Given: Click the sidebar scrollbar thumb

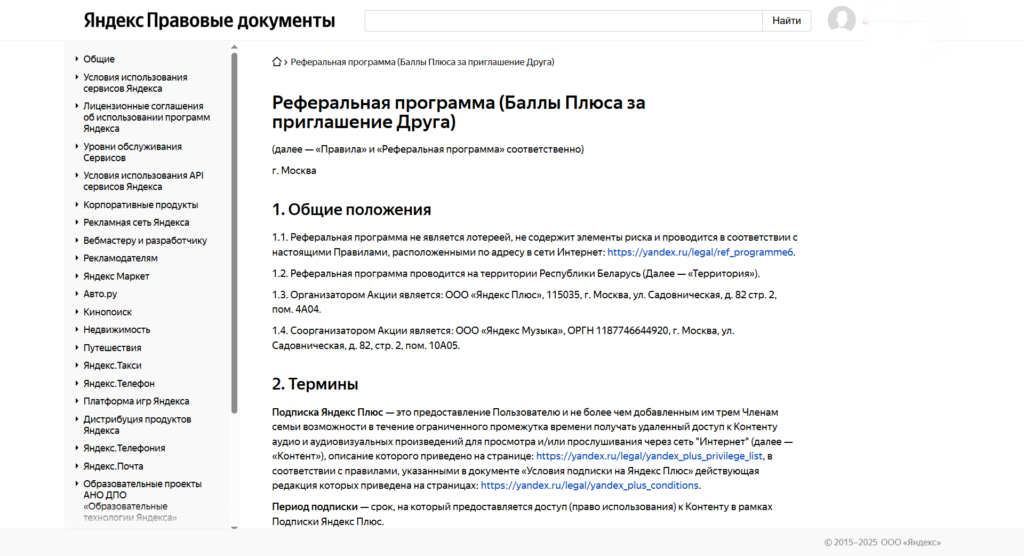Looking at the screenshot, I should coord(234,233).
